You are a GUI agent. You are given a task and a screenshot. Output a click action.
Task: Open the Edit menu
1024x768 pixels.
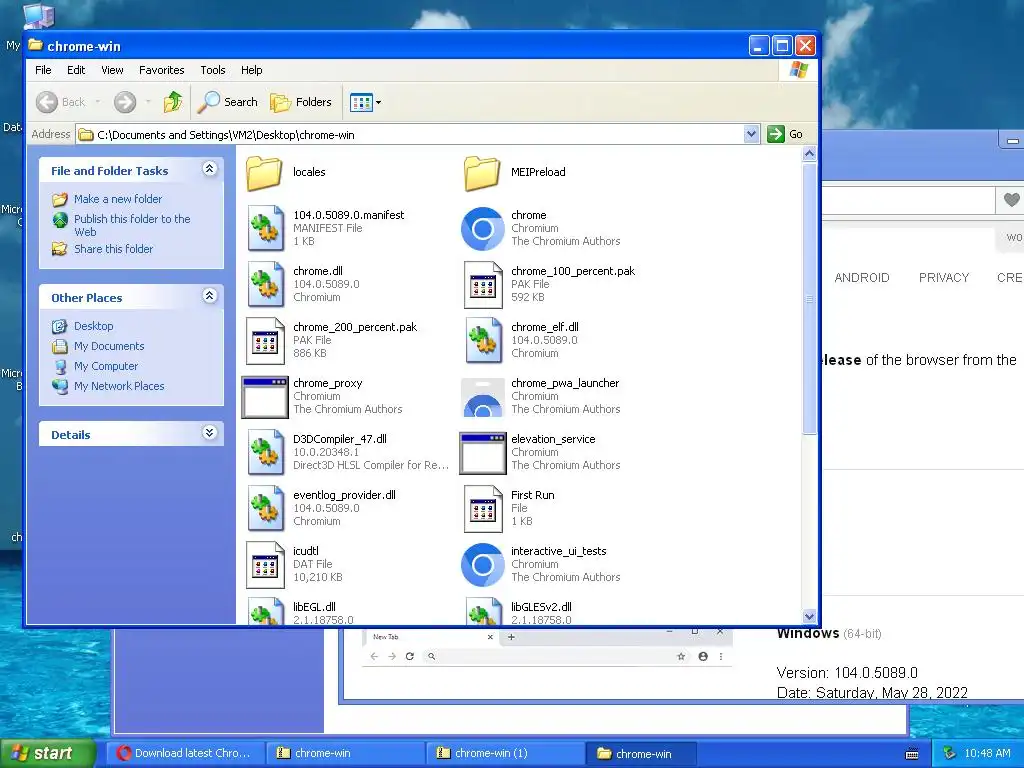(x=76, y=70)
